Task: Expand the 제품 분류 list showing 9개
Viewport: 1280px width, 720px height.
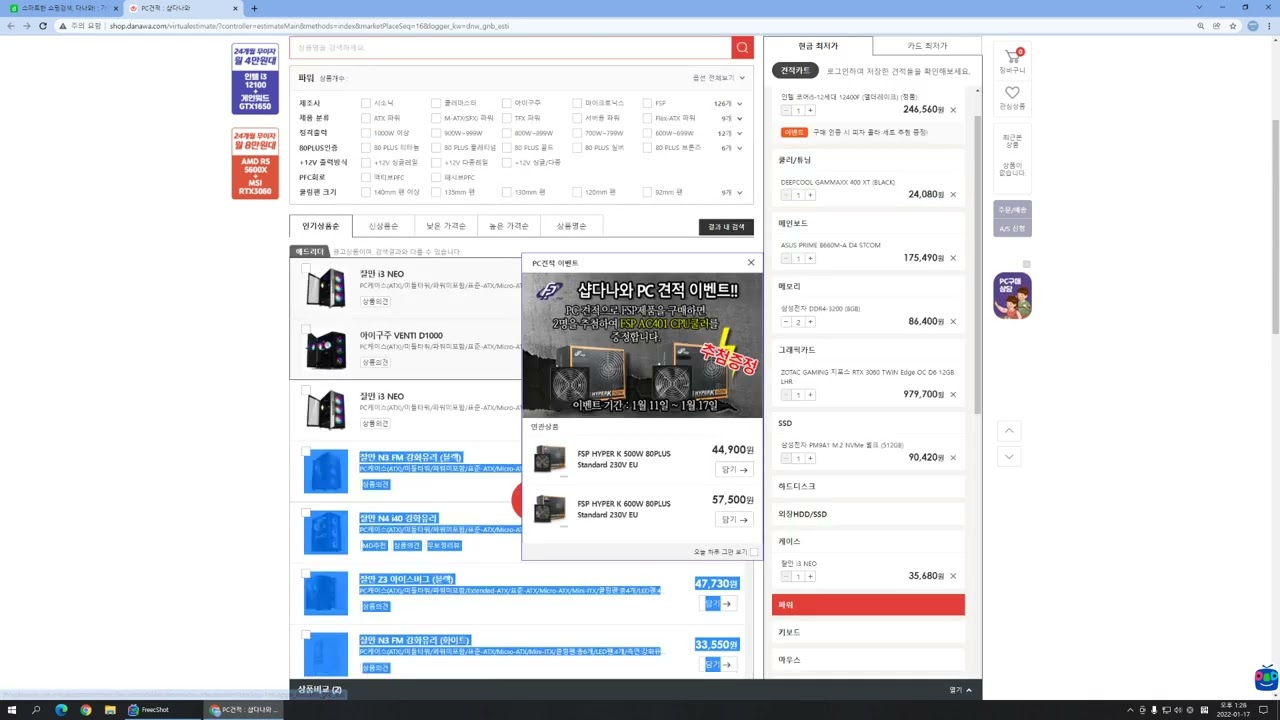Action: (731, 119)
